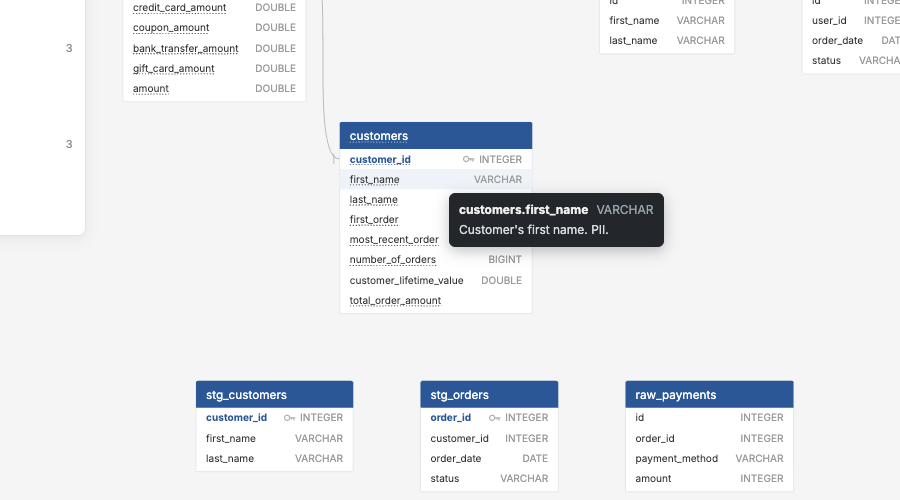
Task: Select the stg_customers table header
Action: (274, 394)
